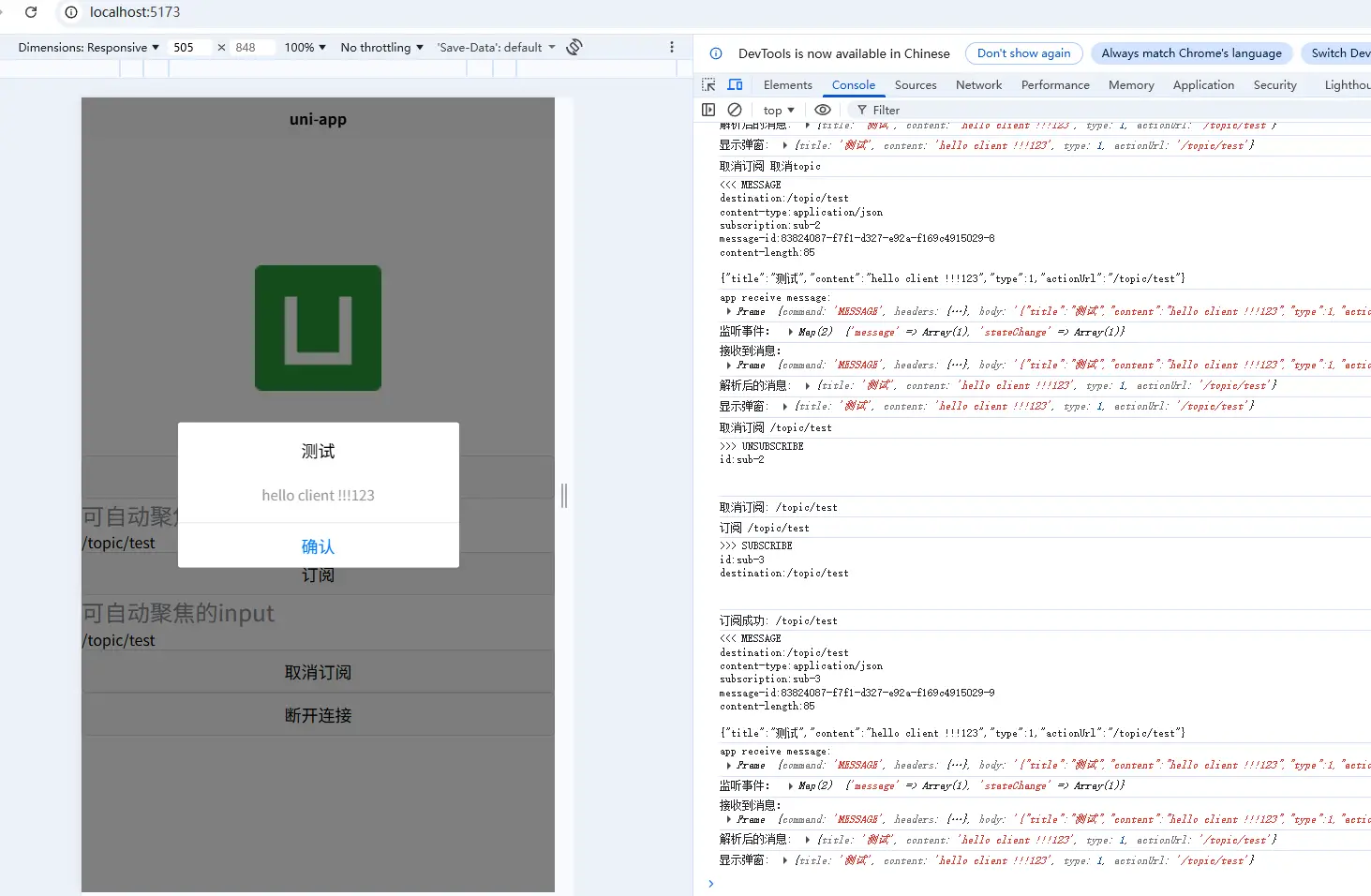Expand the 监听事件 Map(2) object
This screenshot has width=1371, height=896.
pyautogui.click(x=790, y=332)
